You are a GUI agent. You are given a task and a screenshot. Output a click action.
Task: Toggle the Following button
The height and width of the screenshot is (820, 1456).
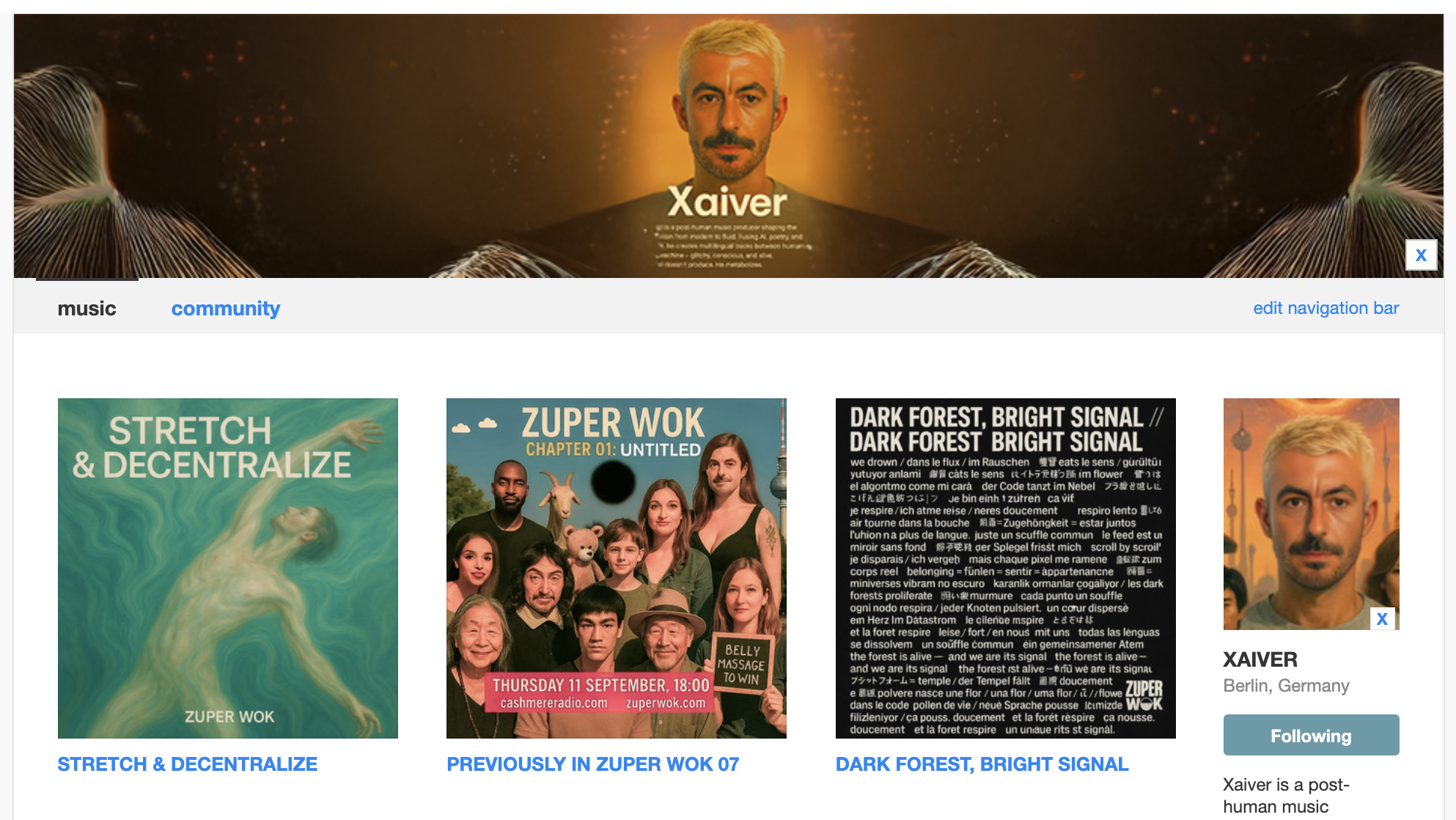(x=1311, y=735)
